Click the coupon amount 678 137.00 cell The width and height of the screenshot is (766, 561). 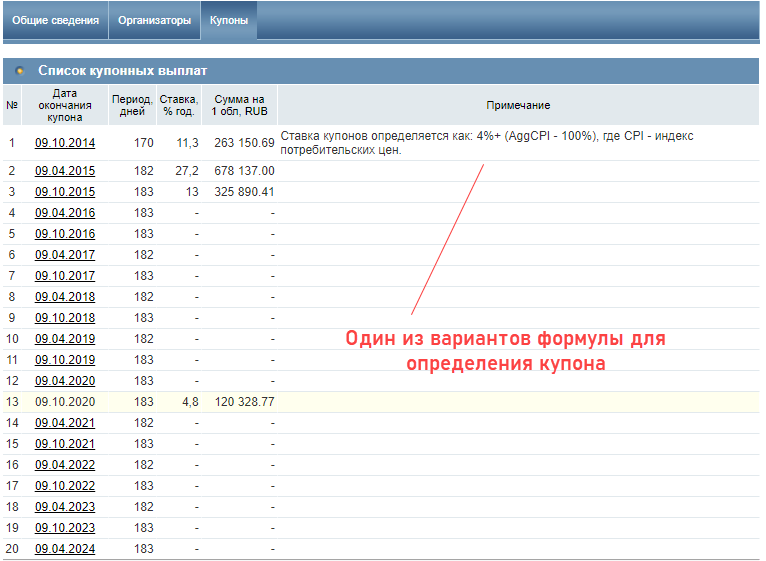[244, 171]
